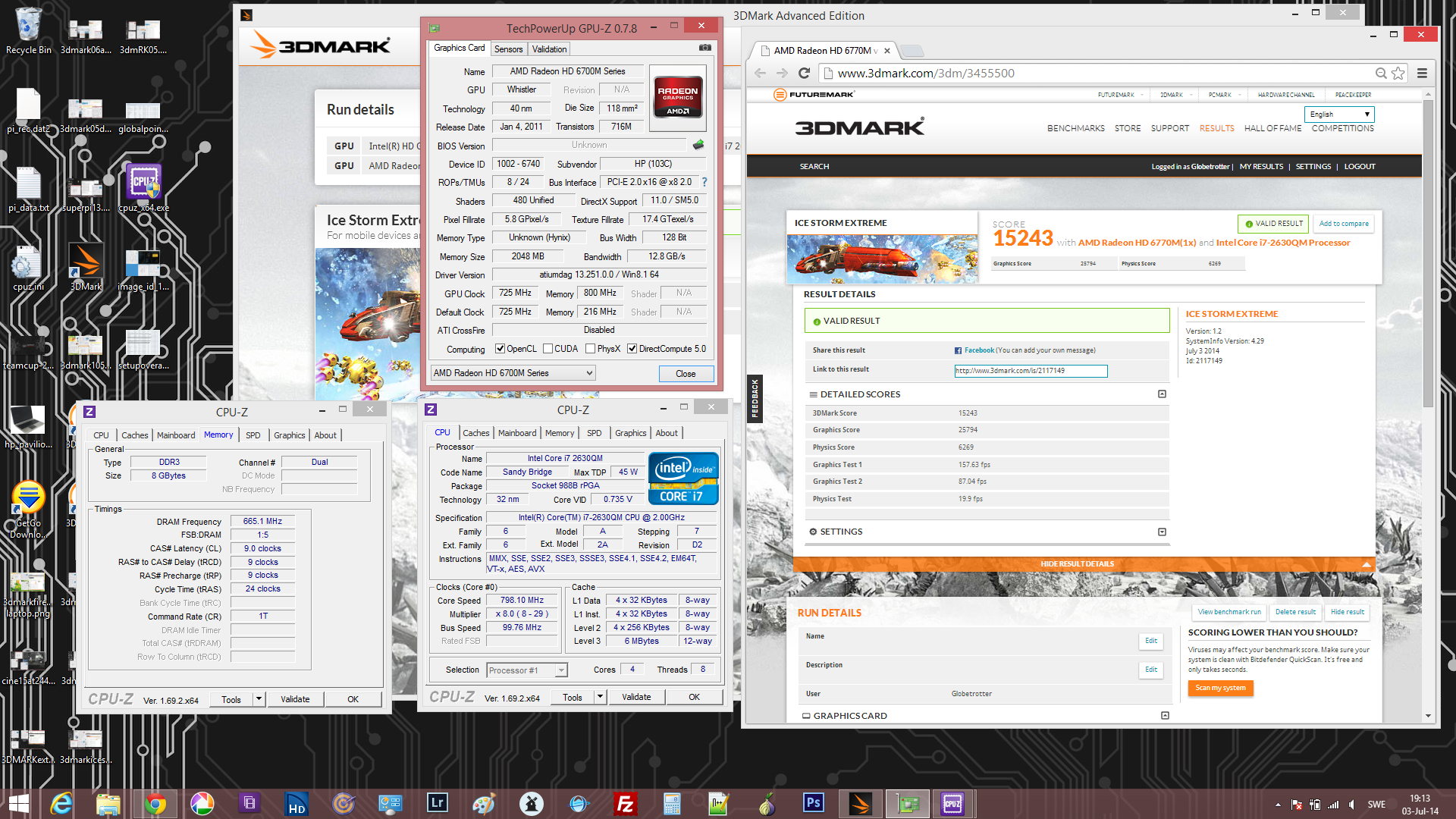Click the Delete result button
1456x819 pixels.
tap(1295, 612)
